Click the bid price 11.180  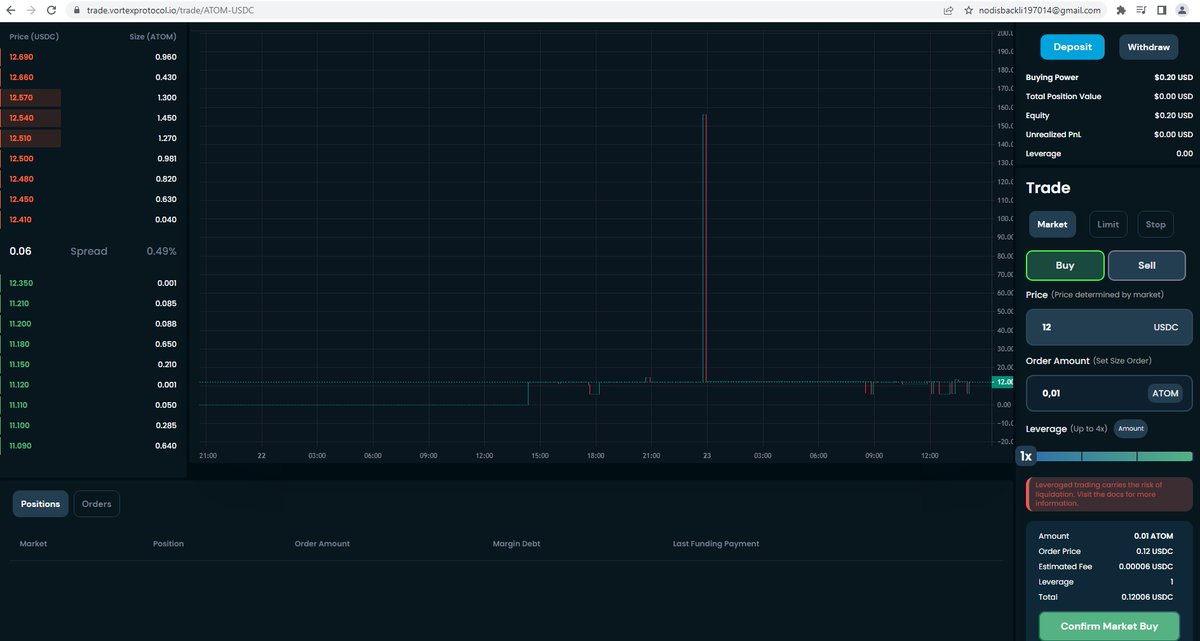pyautogui.click(x=20, y=344)
